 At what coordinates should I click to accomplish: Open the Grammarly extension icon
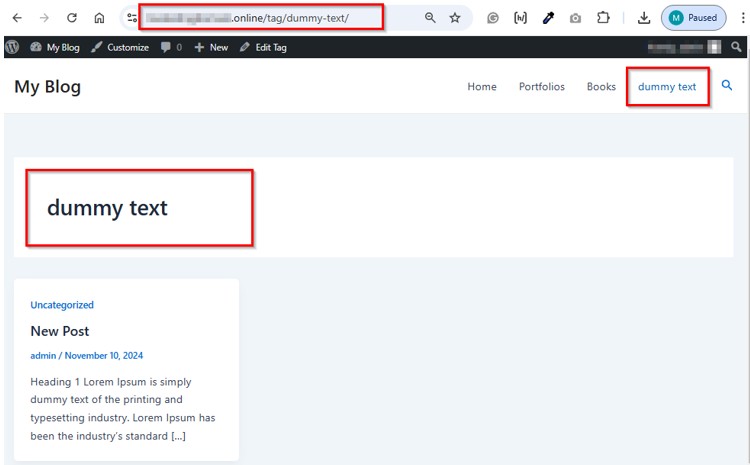click(493, 18)
